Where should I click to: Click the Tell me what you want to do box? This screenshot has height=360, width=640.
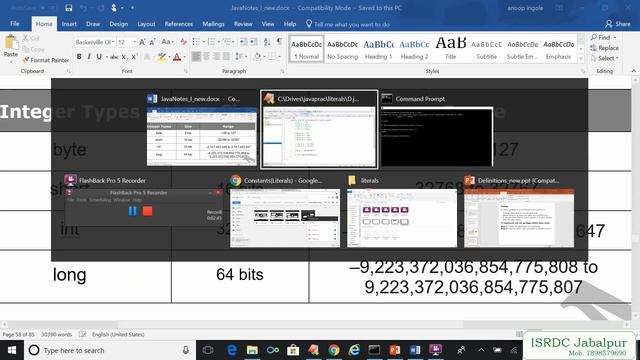(348, 24)
